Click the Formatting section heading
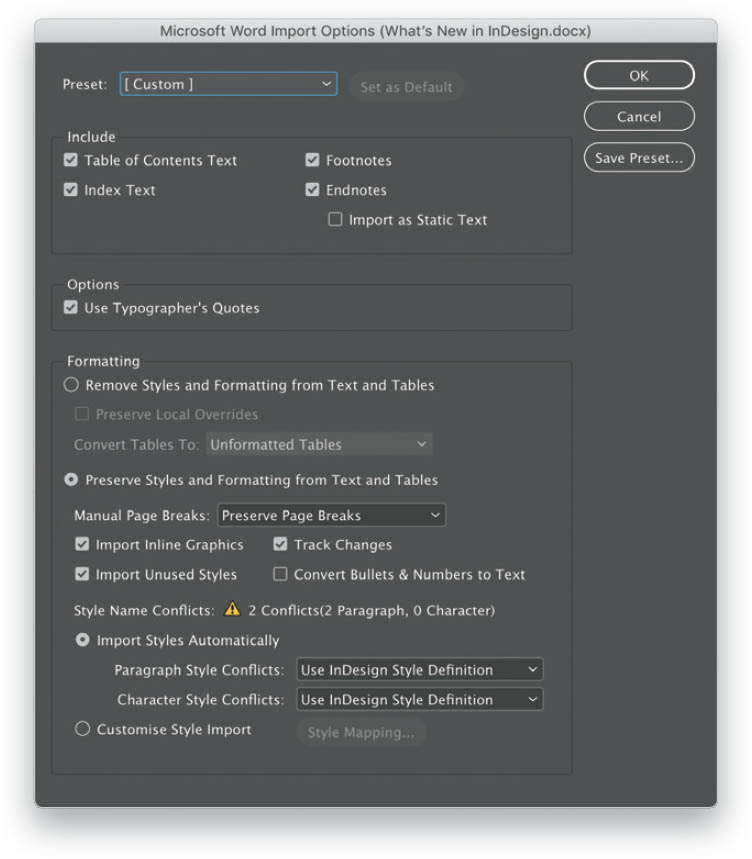 click(x=104, y=361)
